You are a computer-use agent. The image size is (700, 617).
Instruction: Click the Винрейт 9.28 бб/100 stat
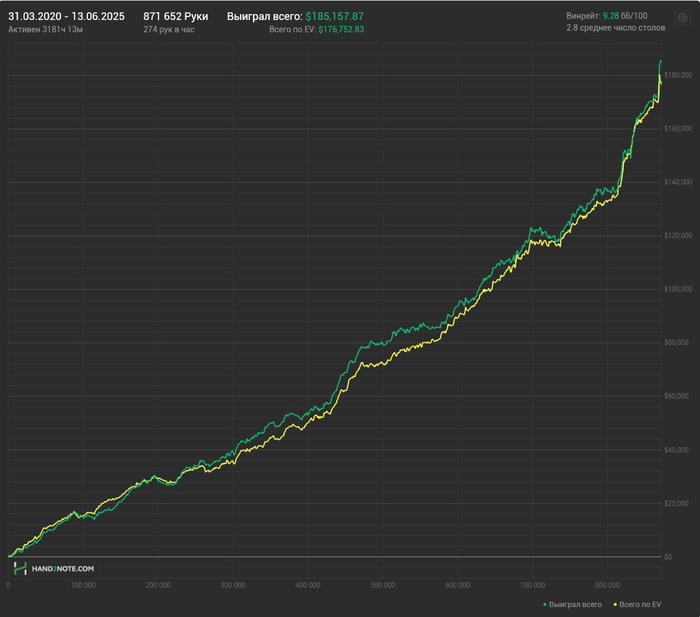coord(607,16)
